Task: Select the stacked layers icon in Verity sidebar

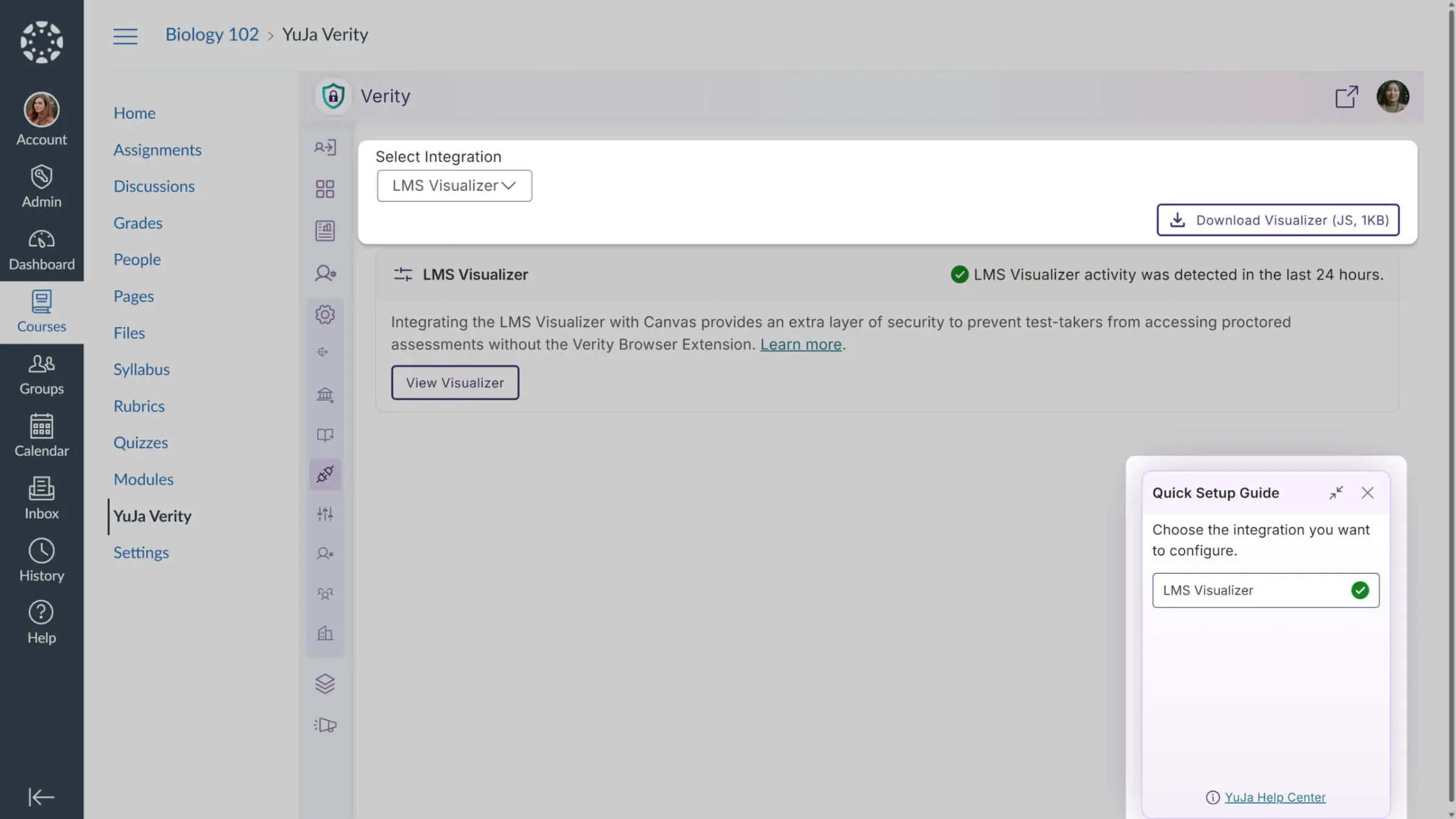Action: coord(325,684)
